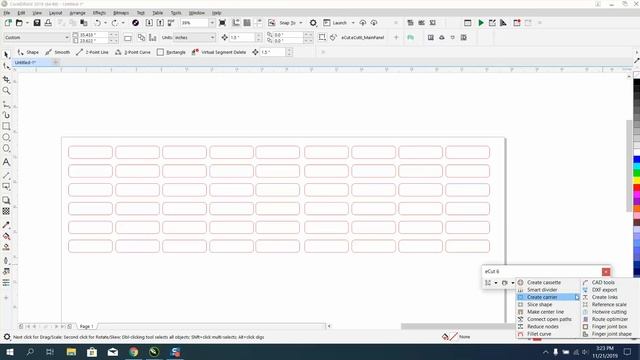Open the Bitmaps menu

[x=121, y=13]
